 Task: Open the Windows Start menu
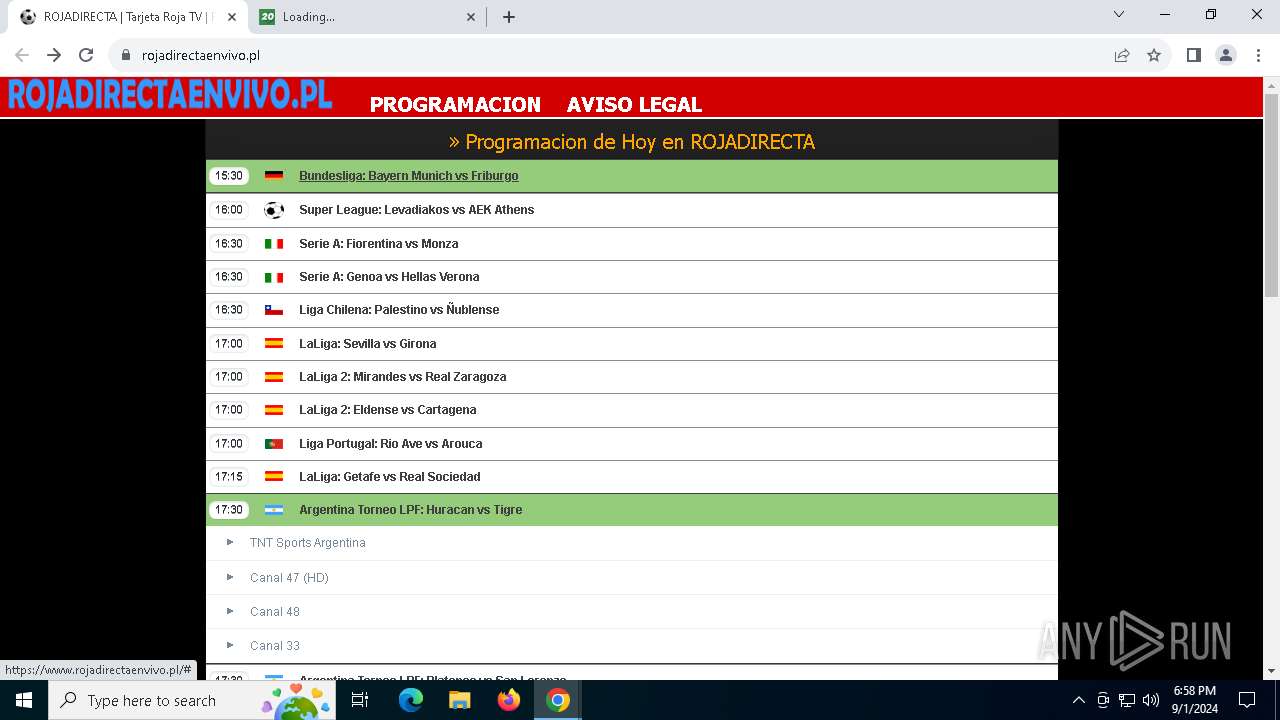pos(24,700)
